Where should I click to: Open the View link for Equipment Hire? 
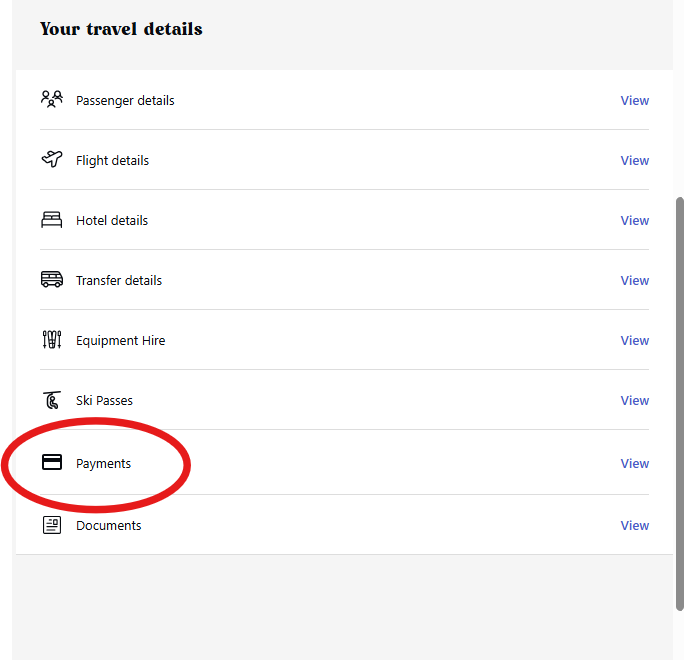point(635,340)
